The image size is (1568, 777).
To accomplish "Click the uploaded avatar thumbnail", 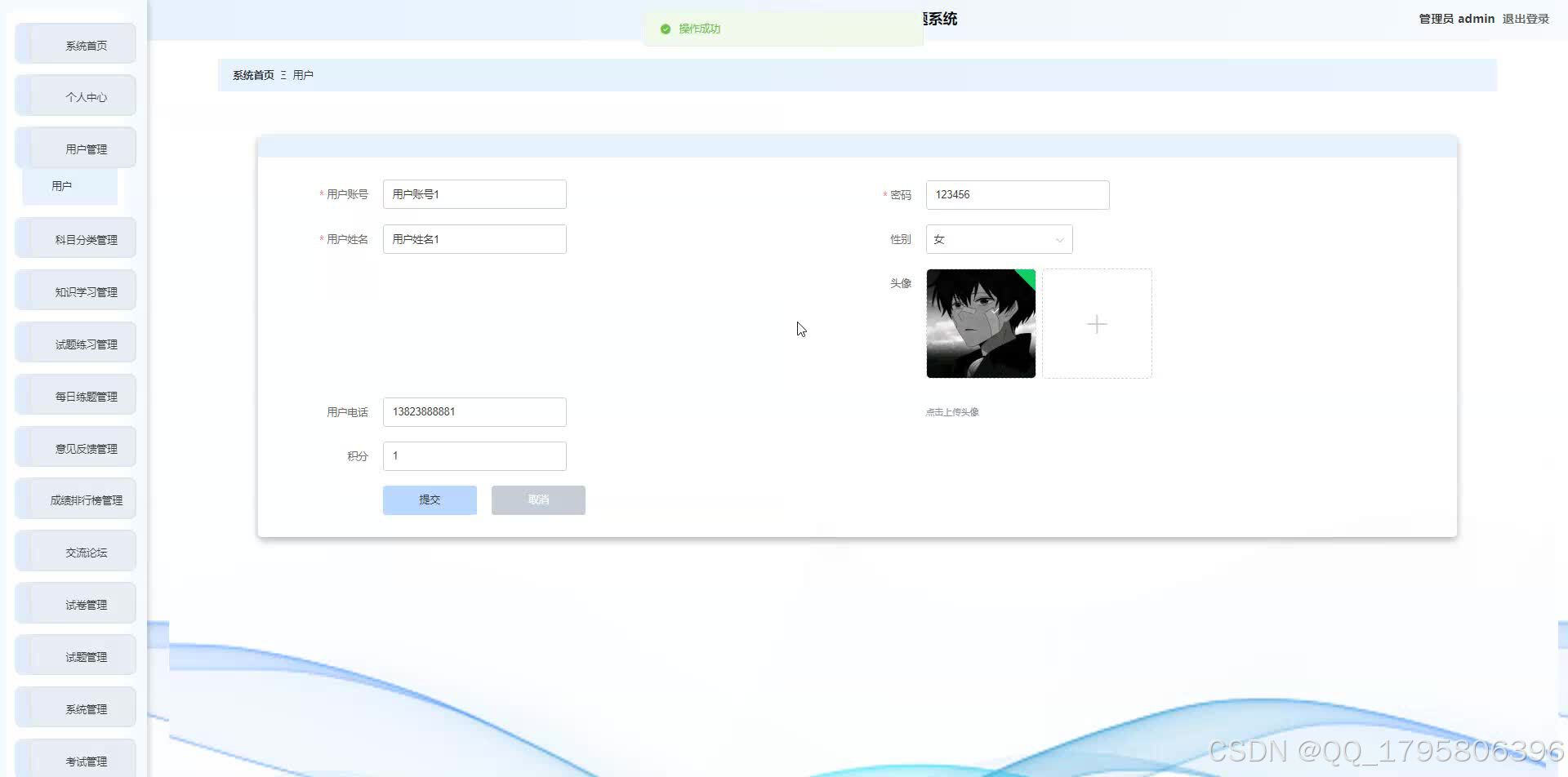I will point(981,323).
